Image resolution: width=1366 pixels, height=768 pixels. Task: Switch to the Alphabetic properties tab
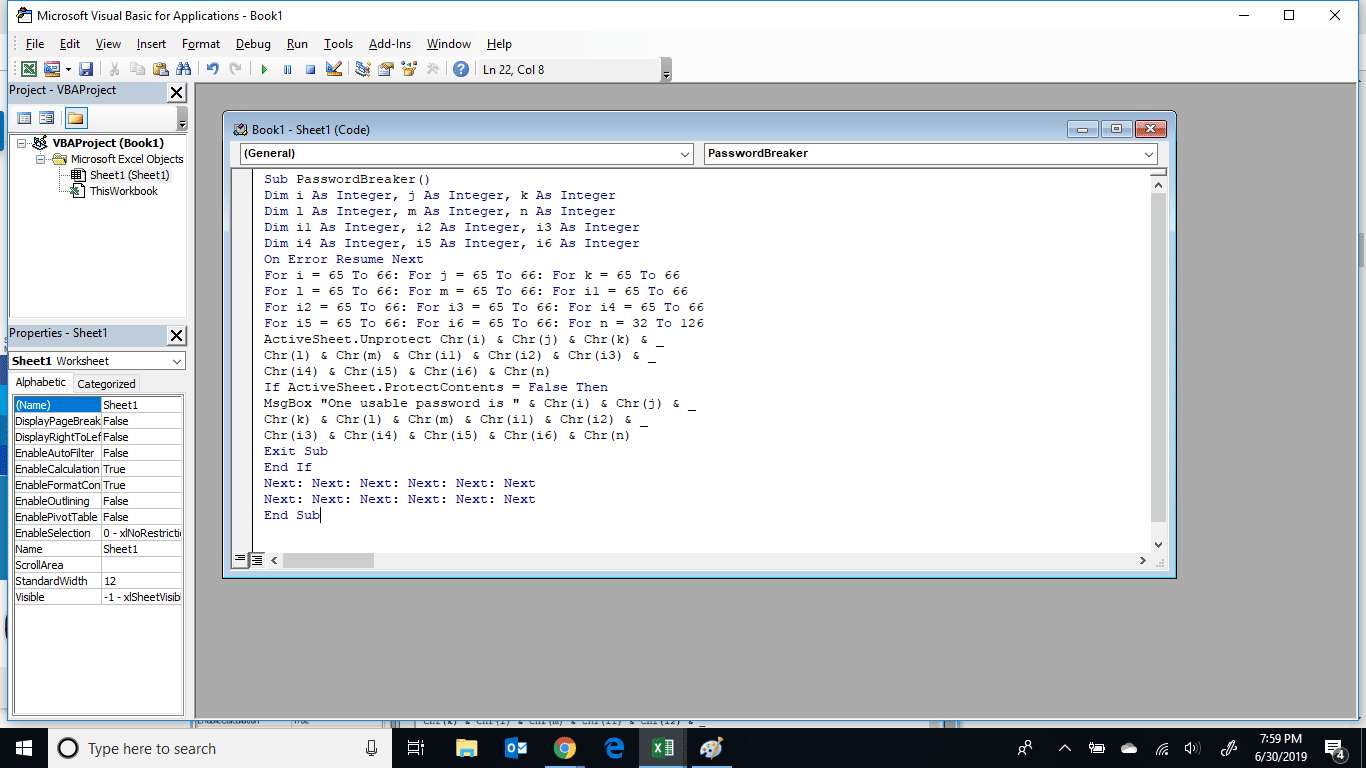click(x=41, y=383)
